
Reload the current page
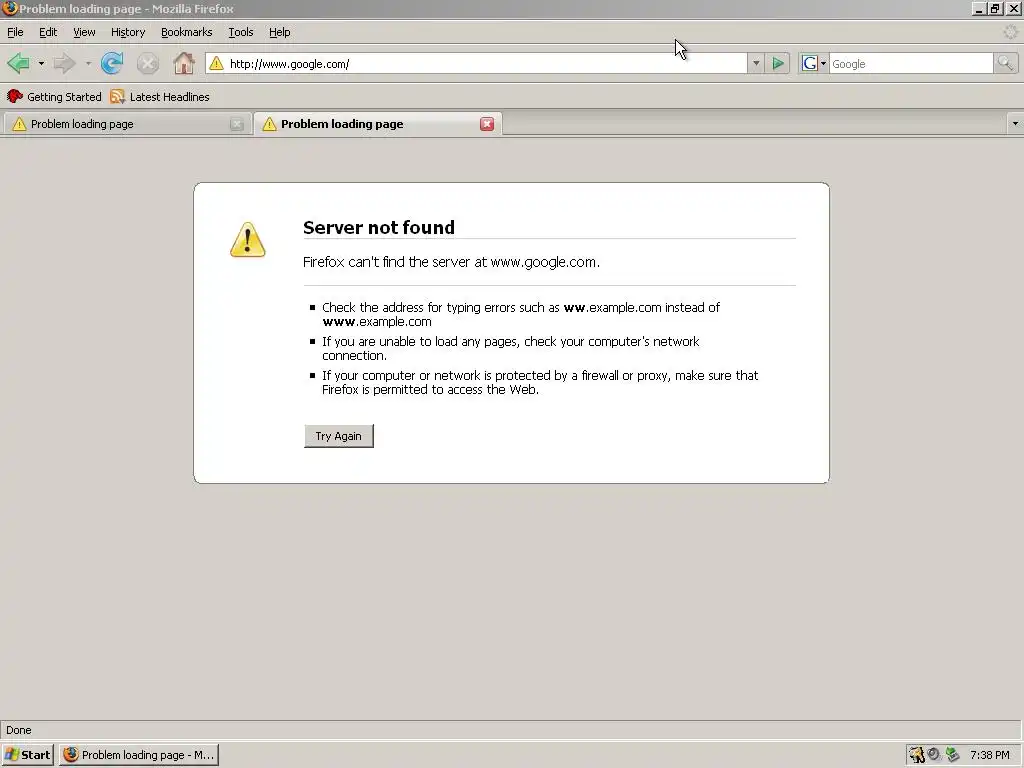[112, 63]
